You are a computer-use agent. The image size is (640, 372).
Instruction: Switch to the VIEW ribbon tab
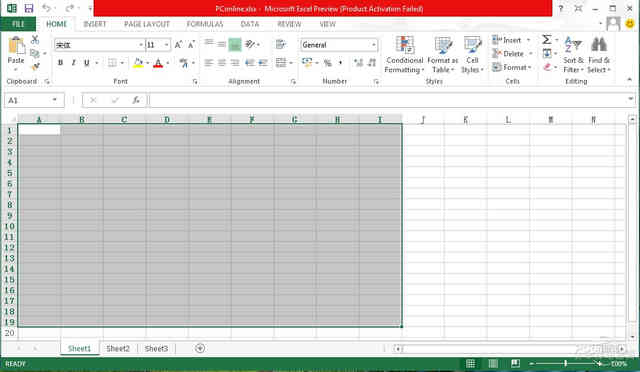tap(327, 24)
